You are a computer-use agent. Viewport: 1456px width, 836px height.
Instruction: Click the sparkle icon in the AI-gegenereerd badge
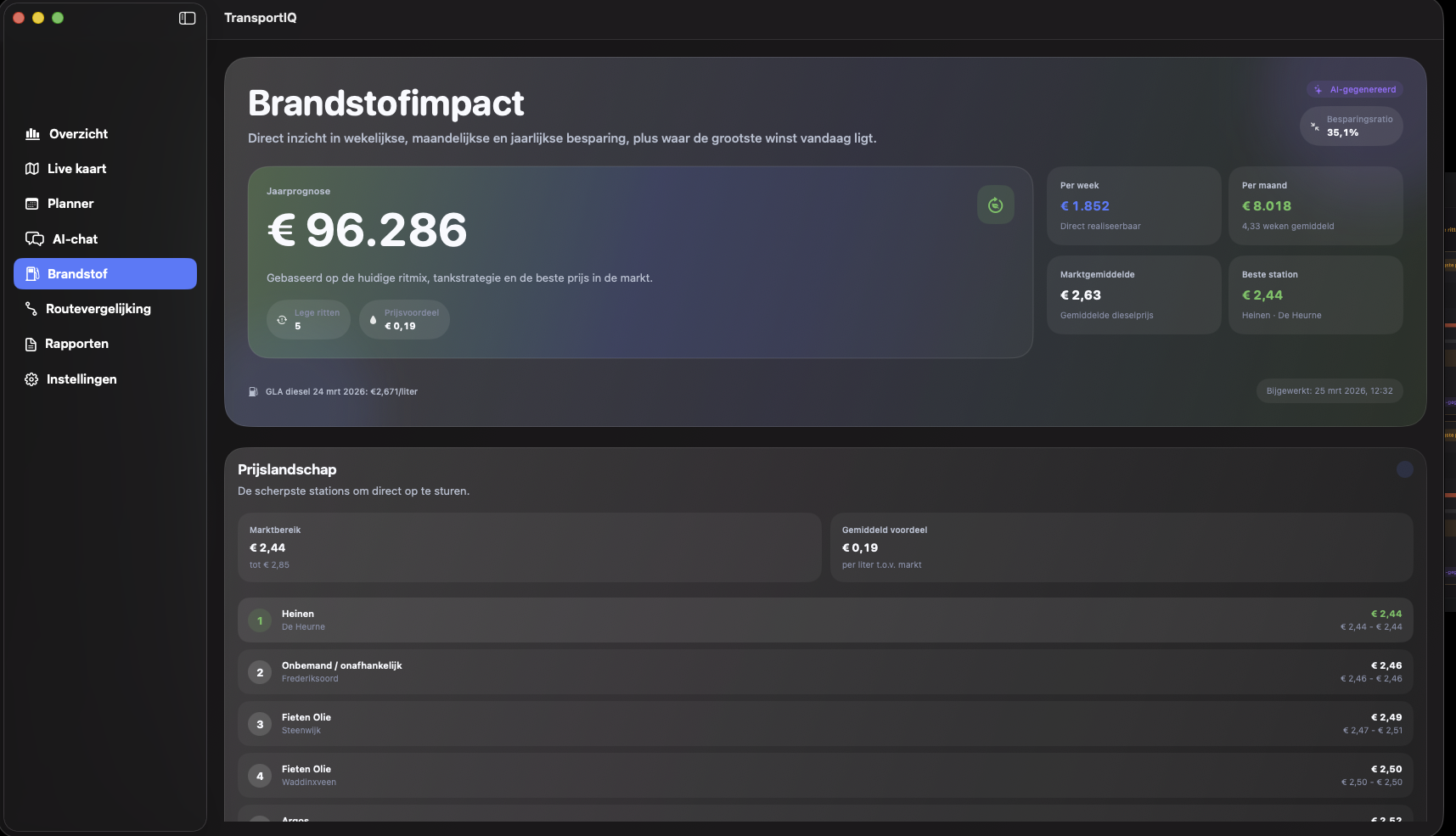[x=1318, y=89]
